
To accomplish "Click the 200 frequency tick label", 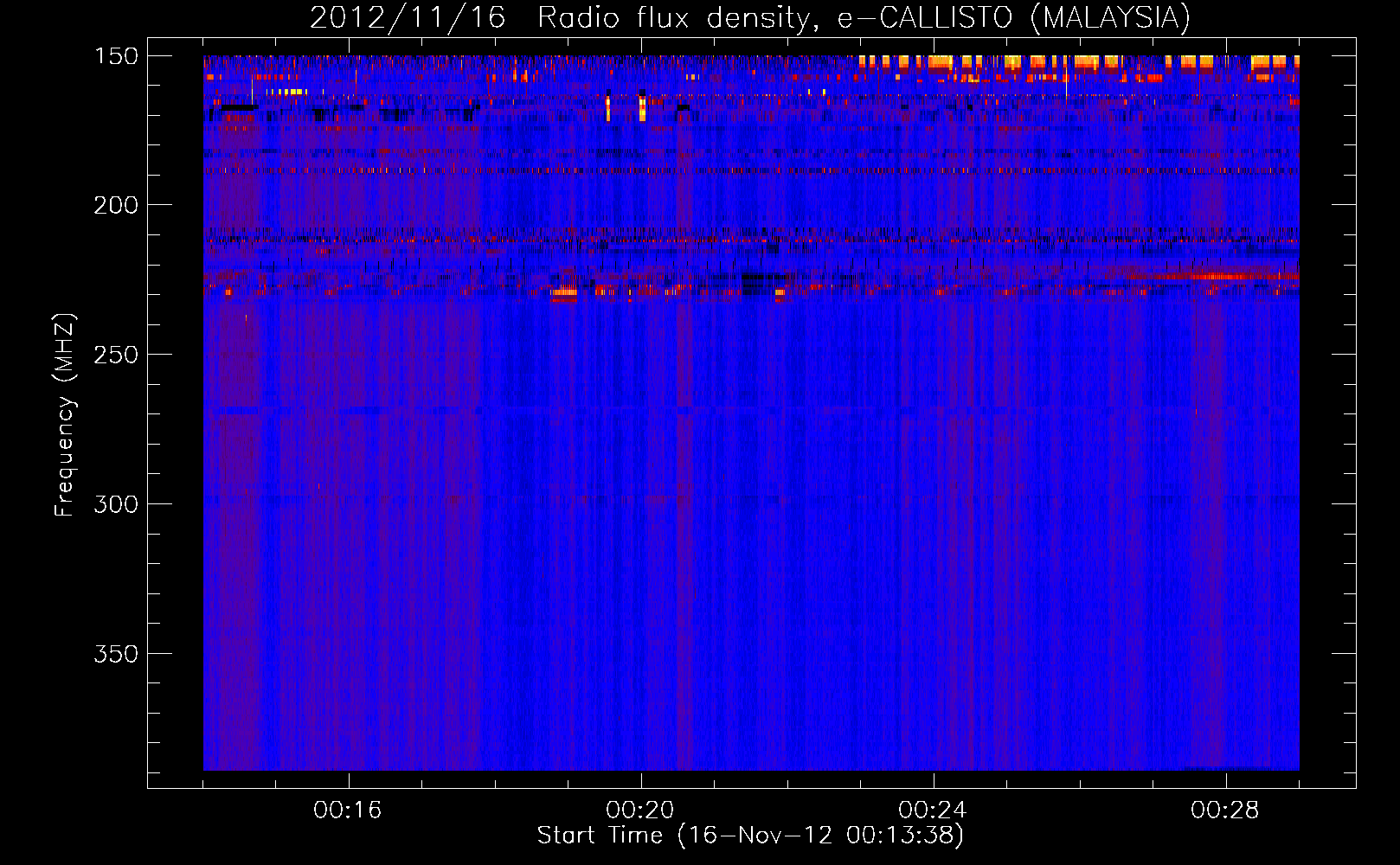I will coord(116,205).
